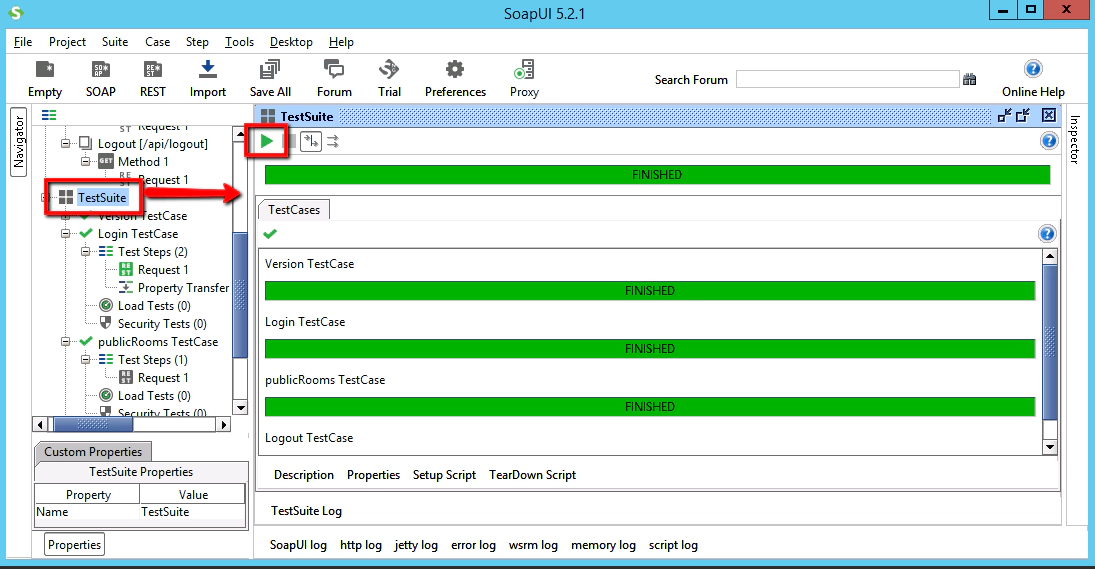Save all projects with Save All

pyautogui.click(x=270, y=79)
